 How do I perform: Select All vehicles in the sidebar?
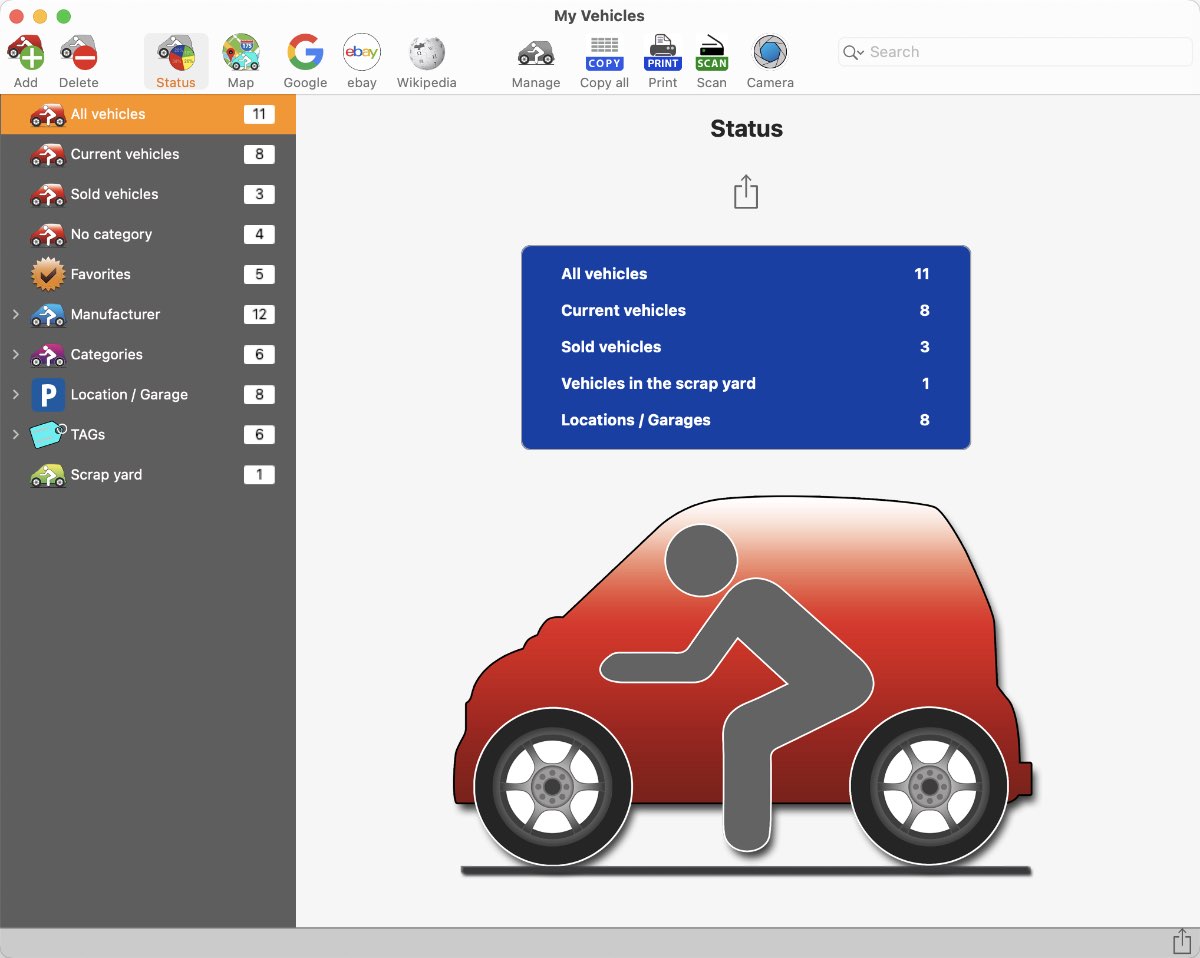pyautogui.click(x=148, y=114)
